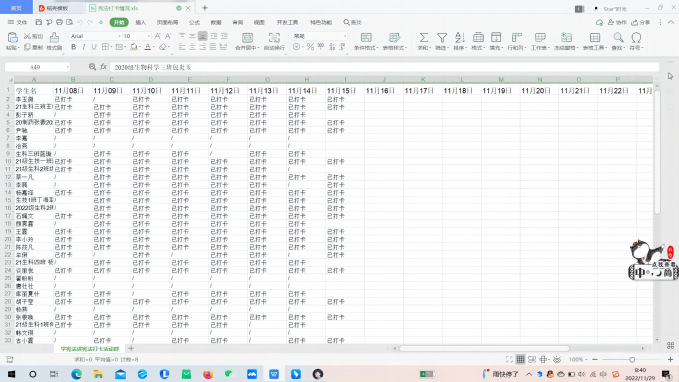Click the Rows and Columns icon
The height and width of the screenshot is (382, 679).
click(516, 38)
